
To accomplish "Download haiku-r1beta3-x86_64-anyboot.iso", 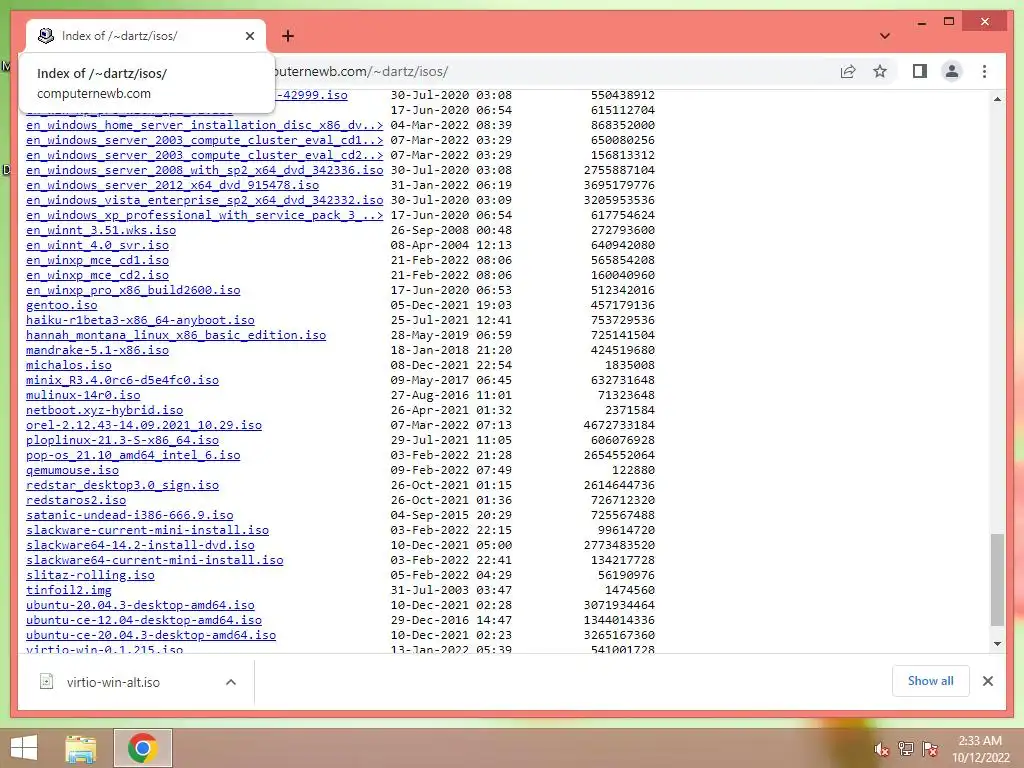I will (x=140, y=320).
